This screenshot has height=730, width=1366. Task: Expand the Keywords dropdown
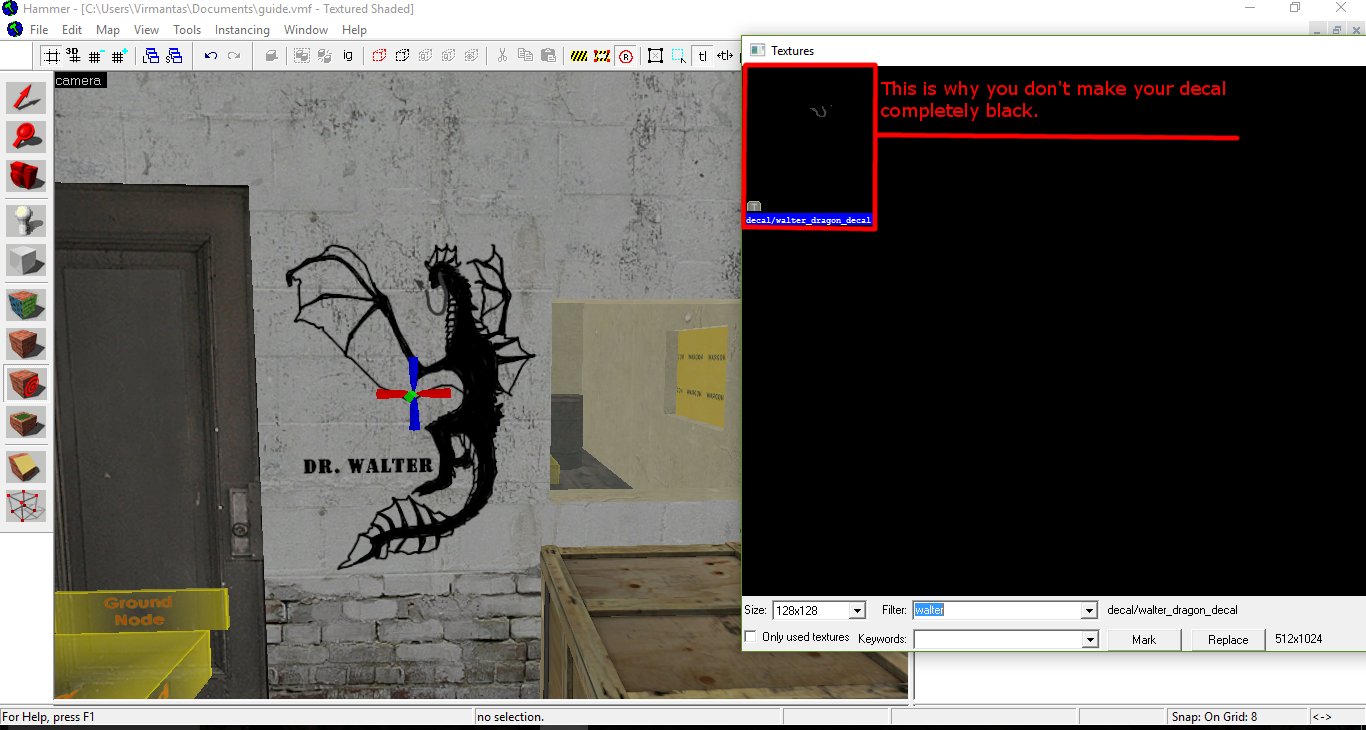pyautogui.click(x=1090, y=639)
